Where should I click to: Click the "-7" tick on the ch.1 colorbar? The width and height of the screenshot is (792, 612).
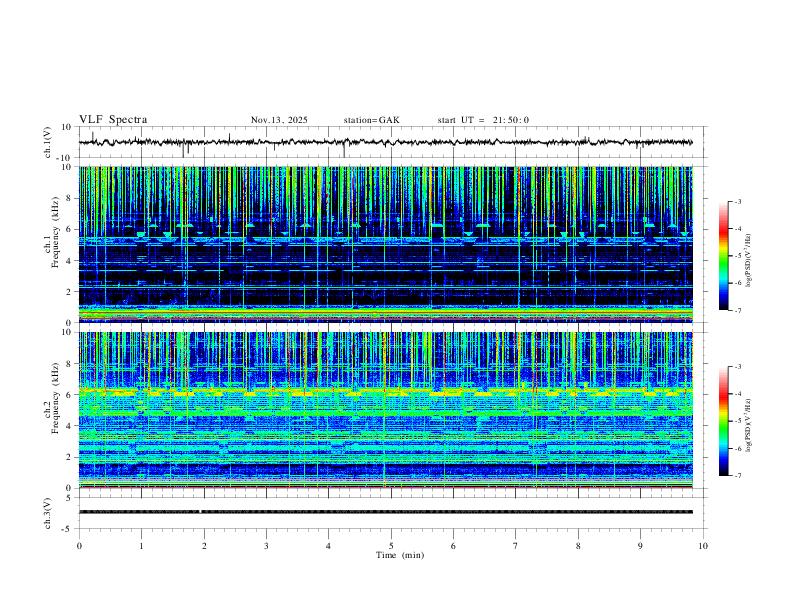pyautogui.click(x=738, y=311)
